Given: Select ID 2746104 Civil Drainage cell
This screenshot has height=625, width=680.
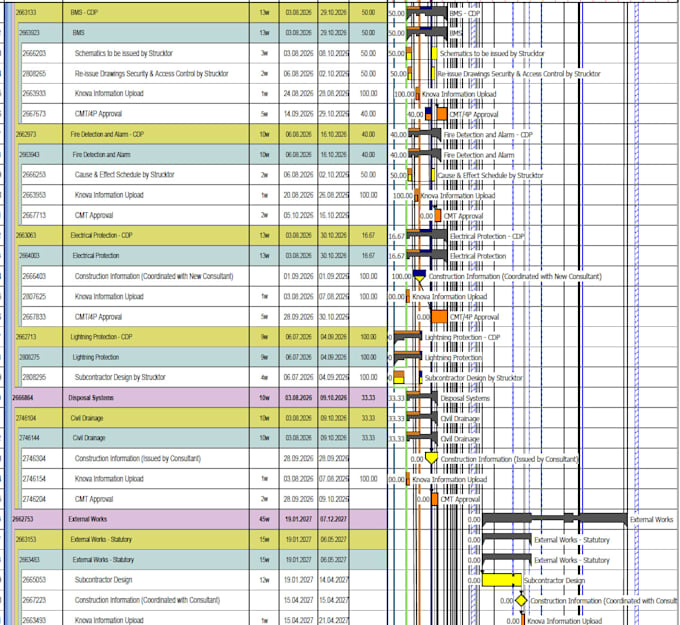Looking at the screenshot, I should click(39, 418).
